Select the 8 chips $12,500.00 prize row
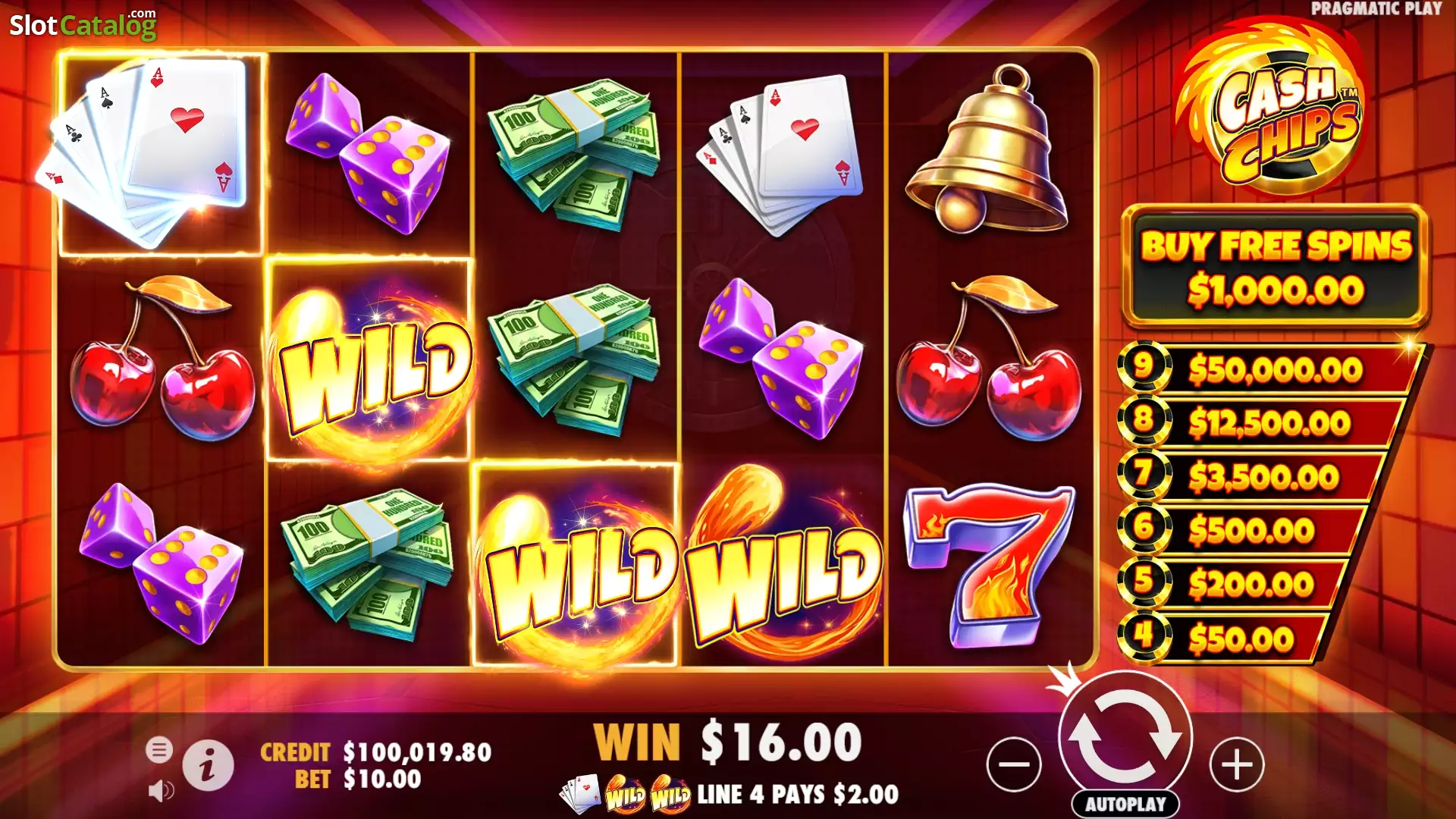Image resolution: width=1456 pixels, height=819 pixels. [1261, 423]
